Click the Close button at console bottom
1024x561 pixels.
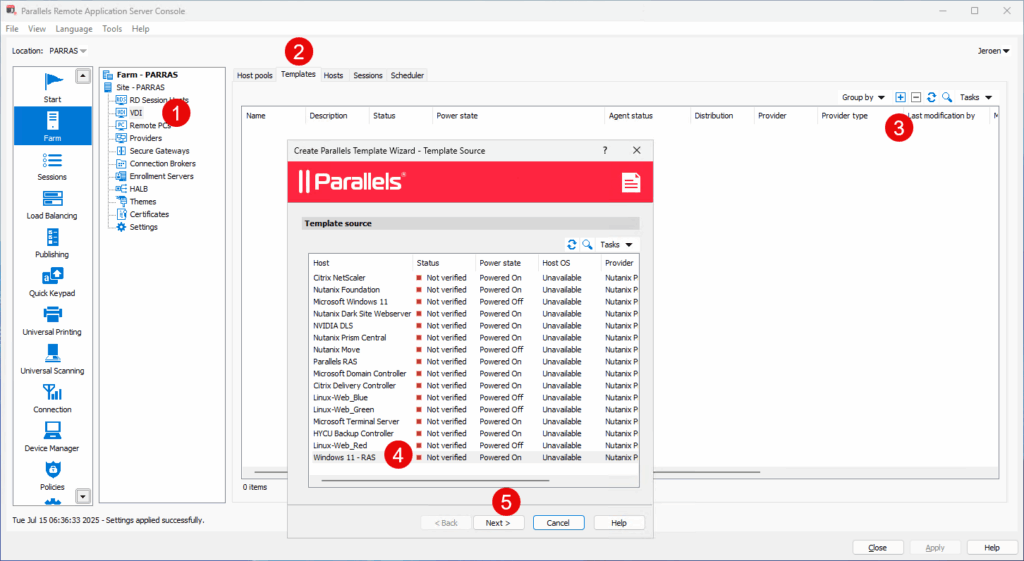pyautogui.click(x=878, y=547)
